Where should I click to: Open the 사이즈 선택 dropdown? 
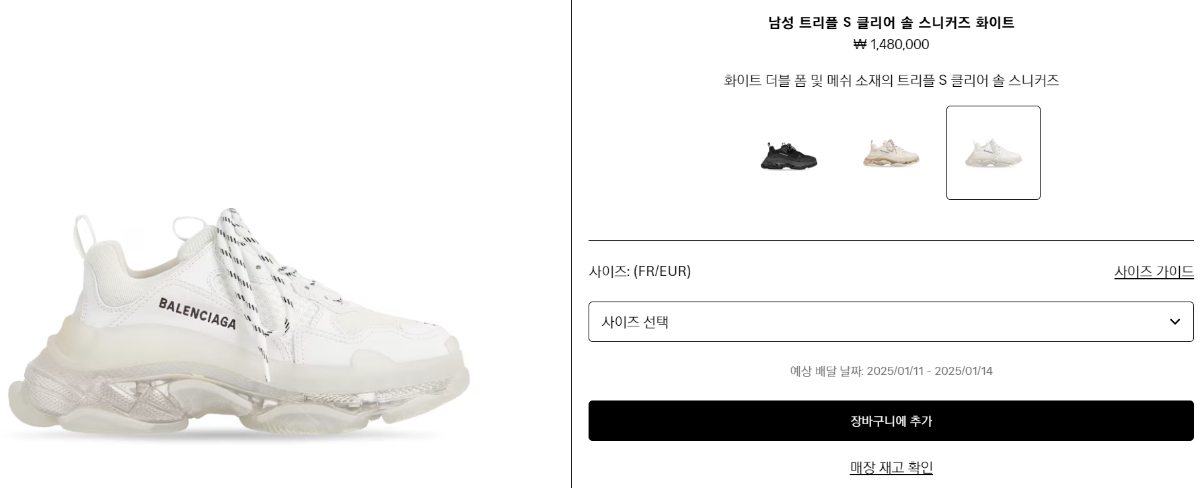click(x=891, y=321)
